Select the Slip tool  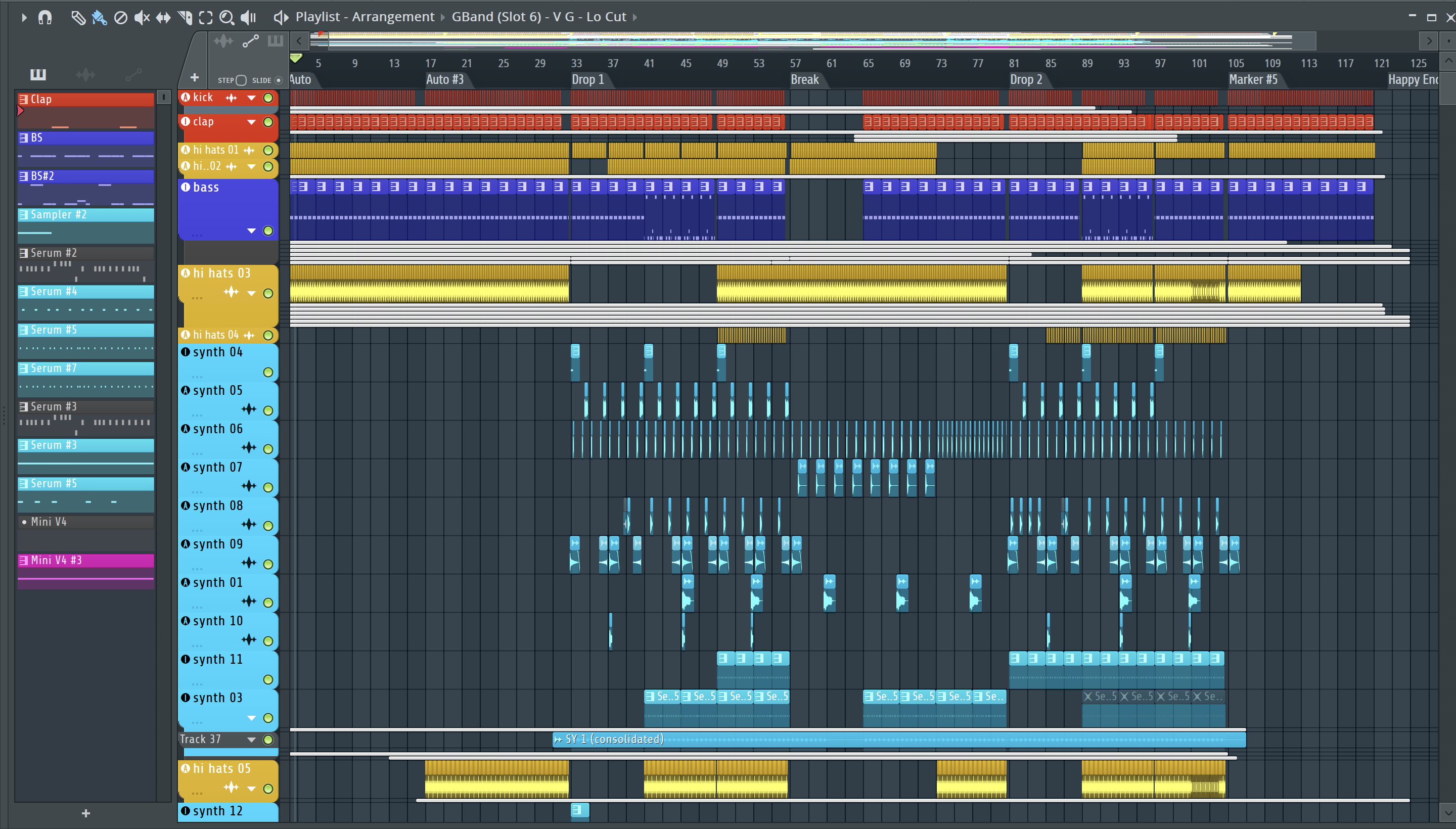coord(163,18)
